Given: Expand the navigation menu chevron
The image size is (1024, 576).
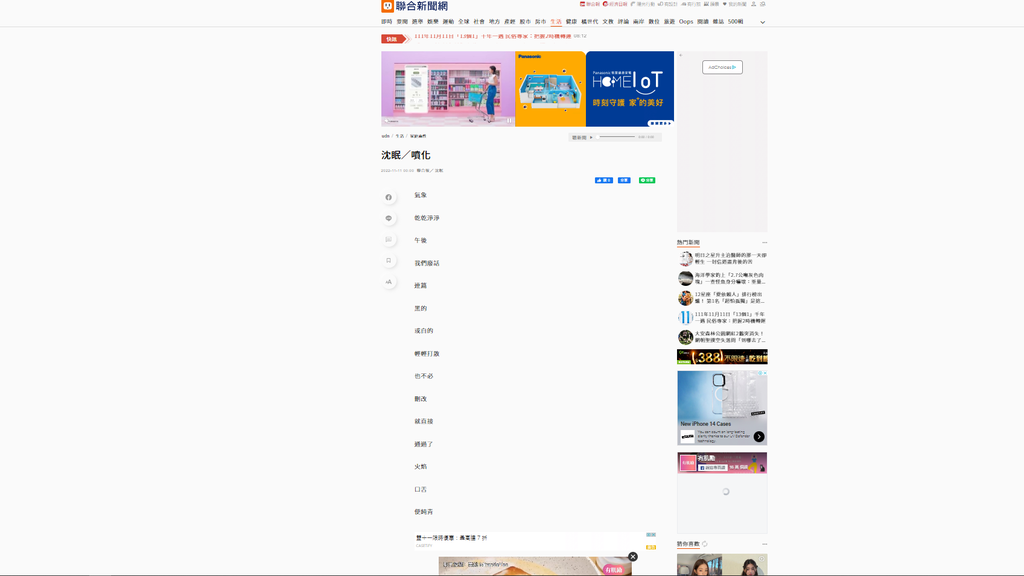Looking at the screenshot, I should click(x=762, y=22).
